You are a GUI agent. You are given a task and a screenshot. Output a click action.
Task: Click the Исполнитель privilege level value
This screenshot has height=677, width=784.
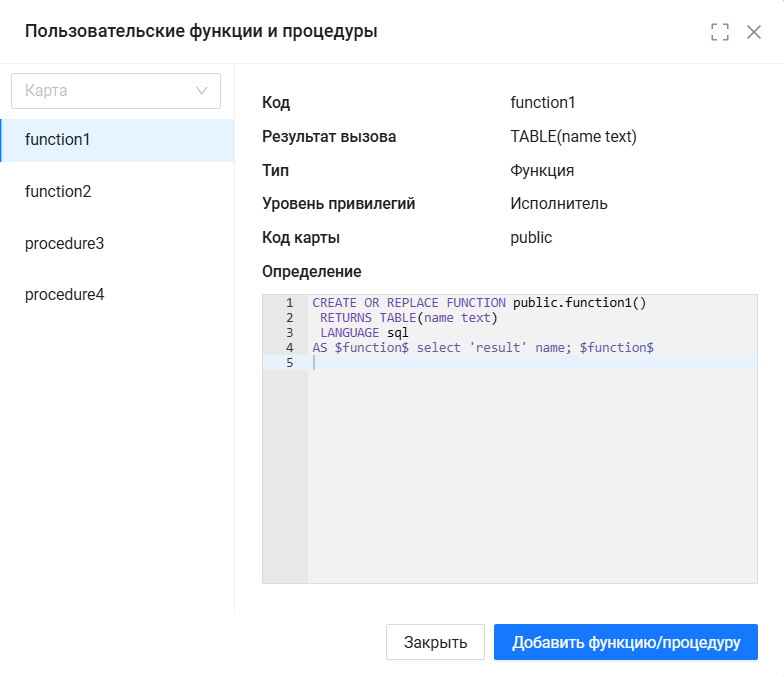point(558,203)
